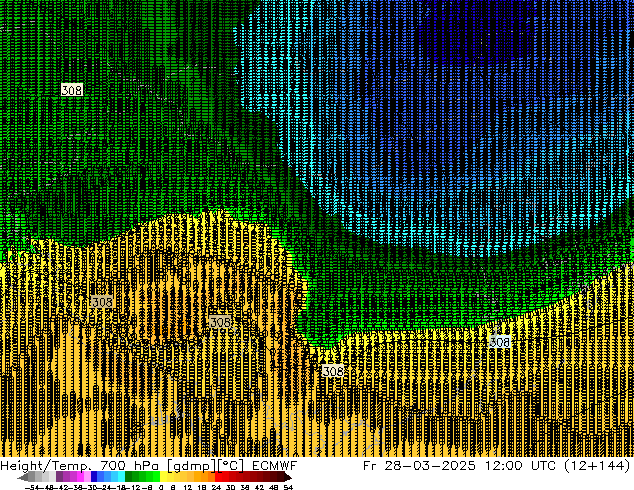Click the '[gdmp]' unit label

[192, 466]
